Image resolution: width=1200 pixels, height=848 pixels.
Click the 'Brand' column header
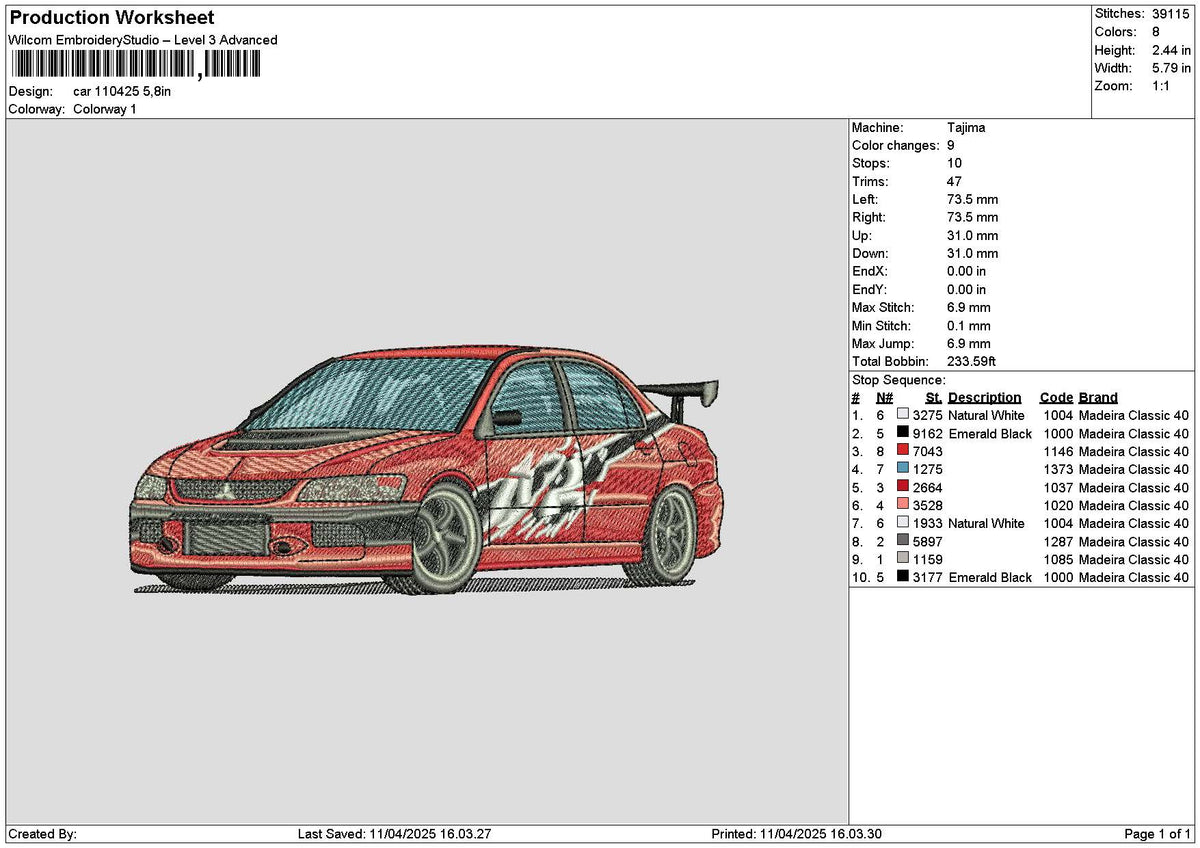point(1098,398)
